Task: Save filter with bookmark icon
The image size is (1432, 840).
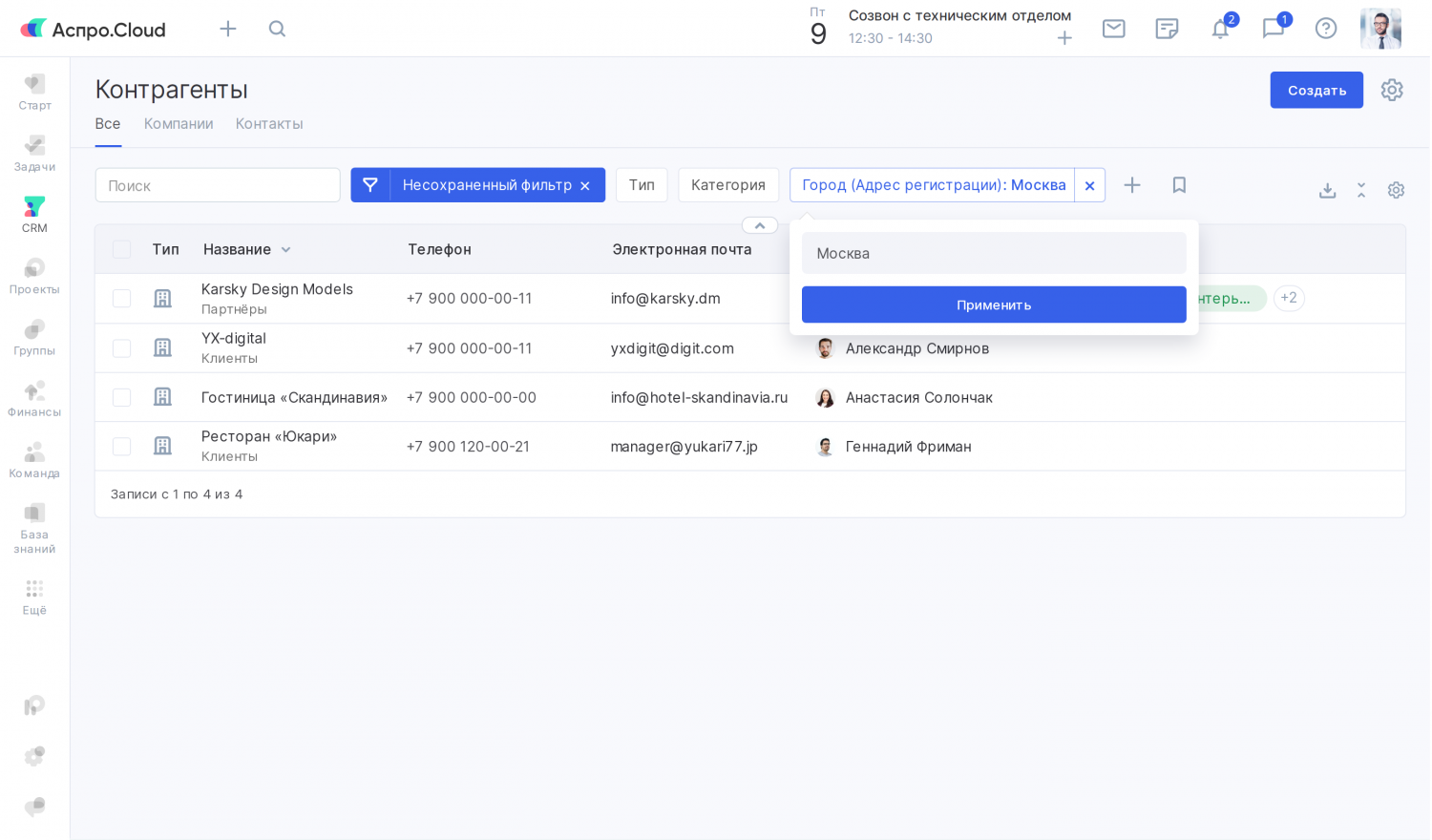Action: click(1179, 185)
